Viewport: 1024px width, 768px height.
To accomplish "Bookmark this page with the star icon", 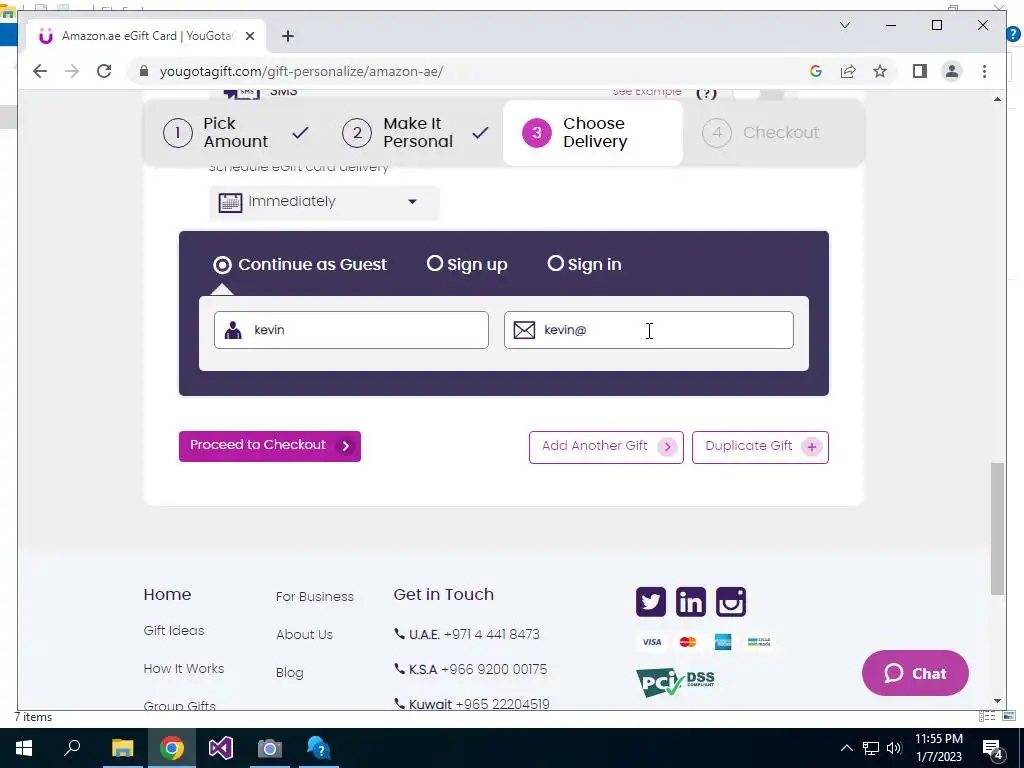I will [880, 71].
